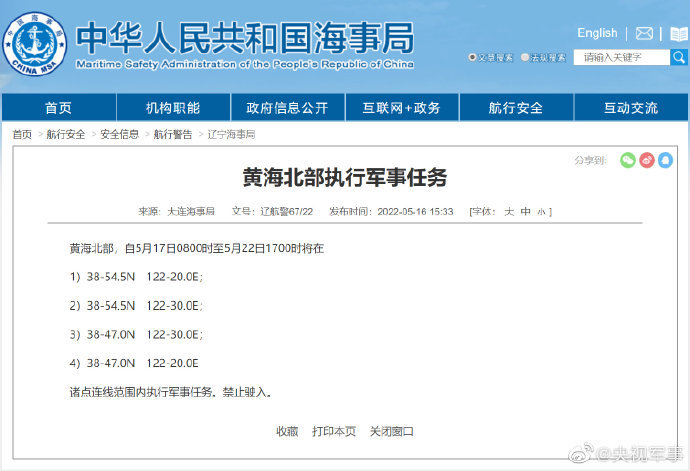Click the China MSA logo emblem

(36, 45)
